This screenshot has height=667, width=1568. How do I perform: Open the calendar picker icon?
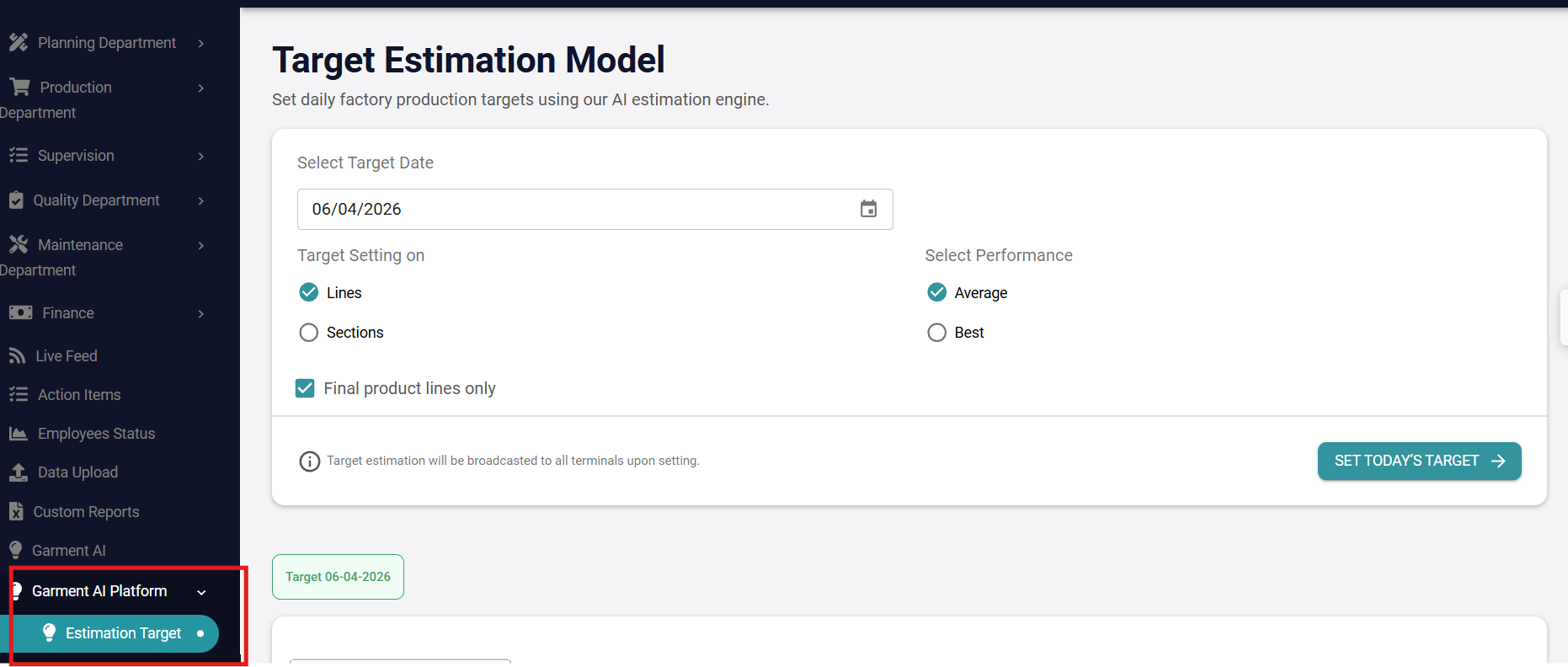[x=868, y=209]
